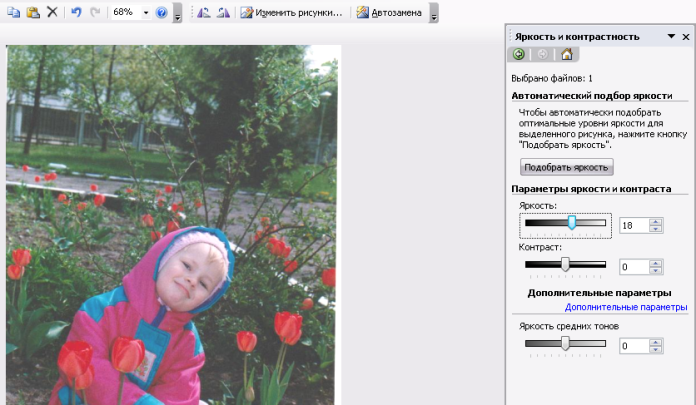696x405 pixels.
Task: Click the Яркость средних тонов value field
Action: [634, 346]
